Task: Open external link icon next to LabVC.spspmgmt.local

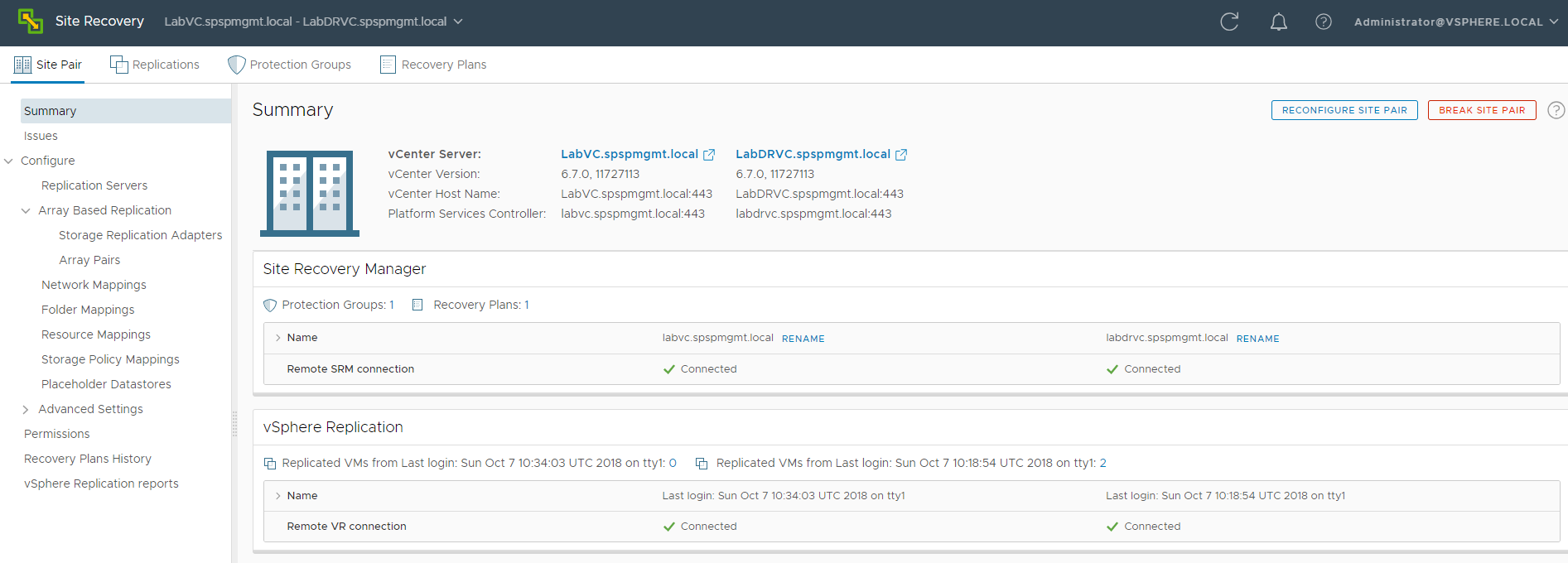Action: 709,155
